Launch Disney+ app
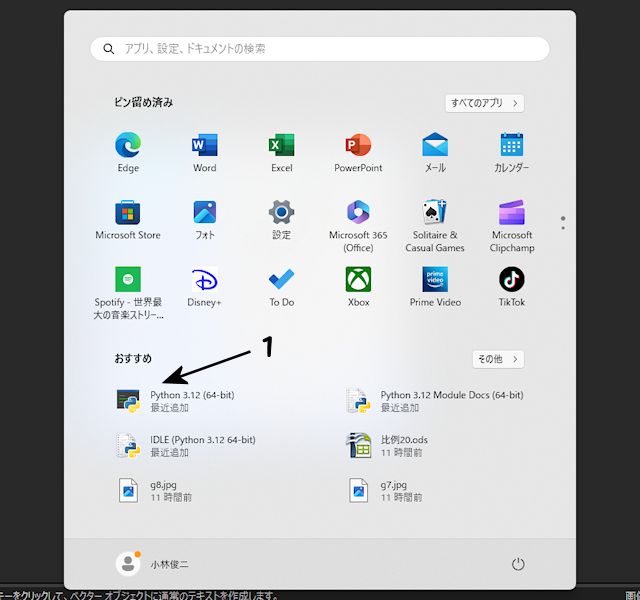640x600 pixels. pyautogui.click(x=204, y=287)
